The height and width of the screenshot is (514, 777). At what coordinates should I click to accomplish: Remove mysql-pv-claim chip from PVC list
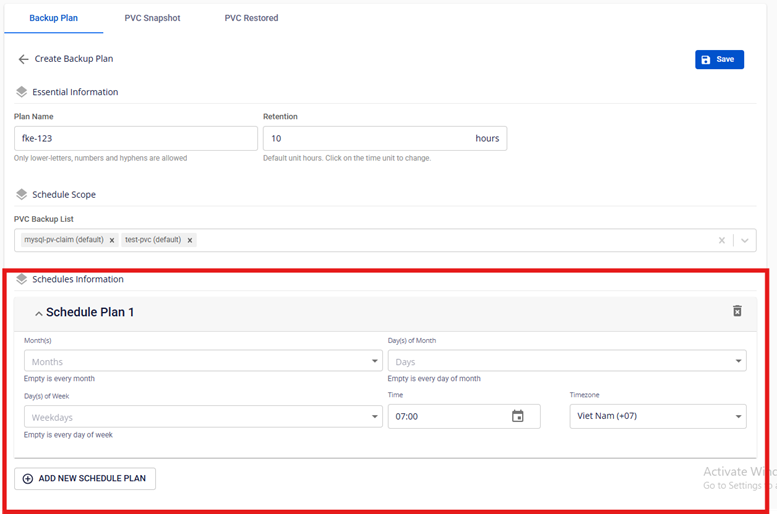(112, 240)
